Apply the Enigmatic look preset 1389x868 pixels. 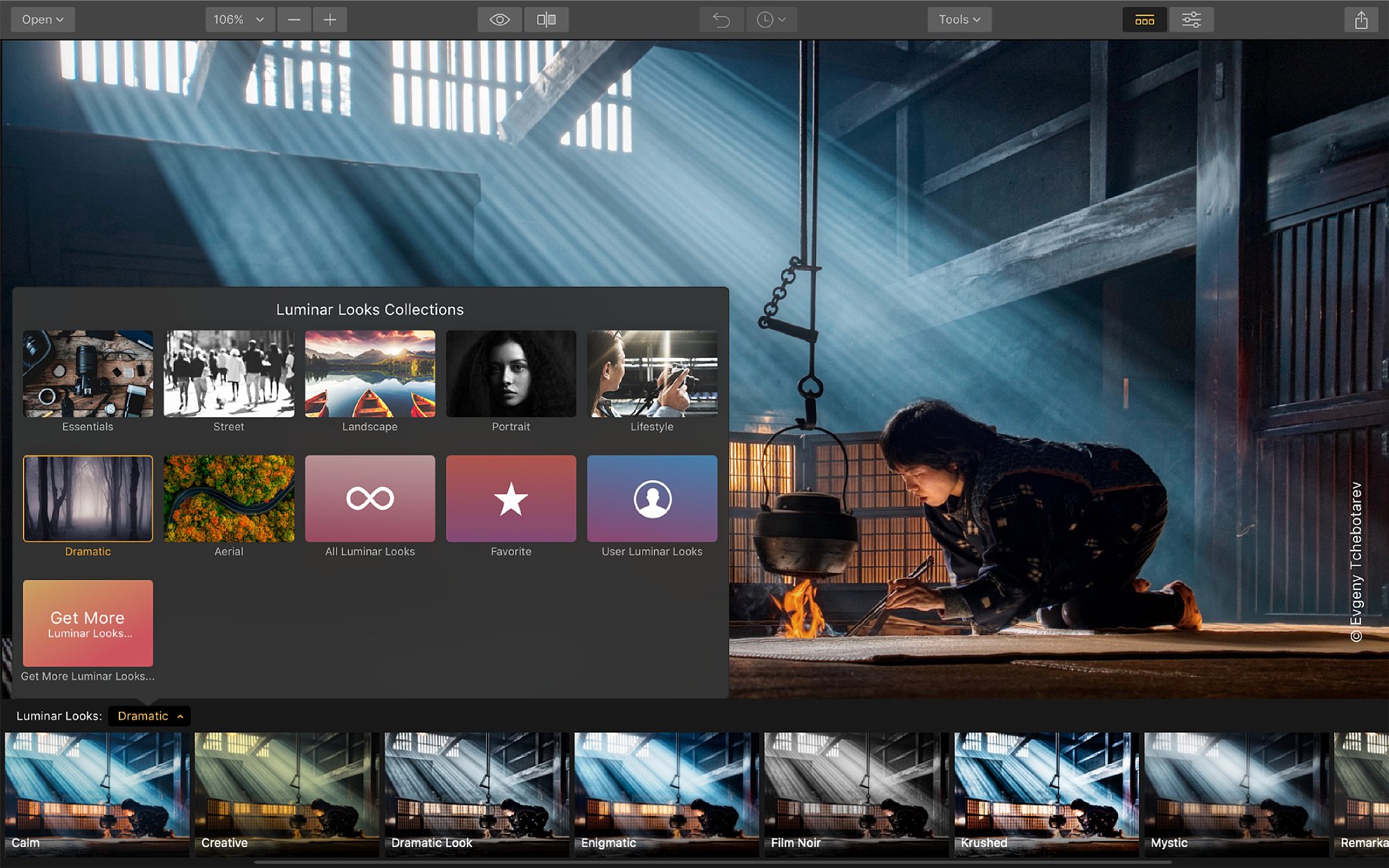[667, 794]
